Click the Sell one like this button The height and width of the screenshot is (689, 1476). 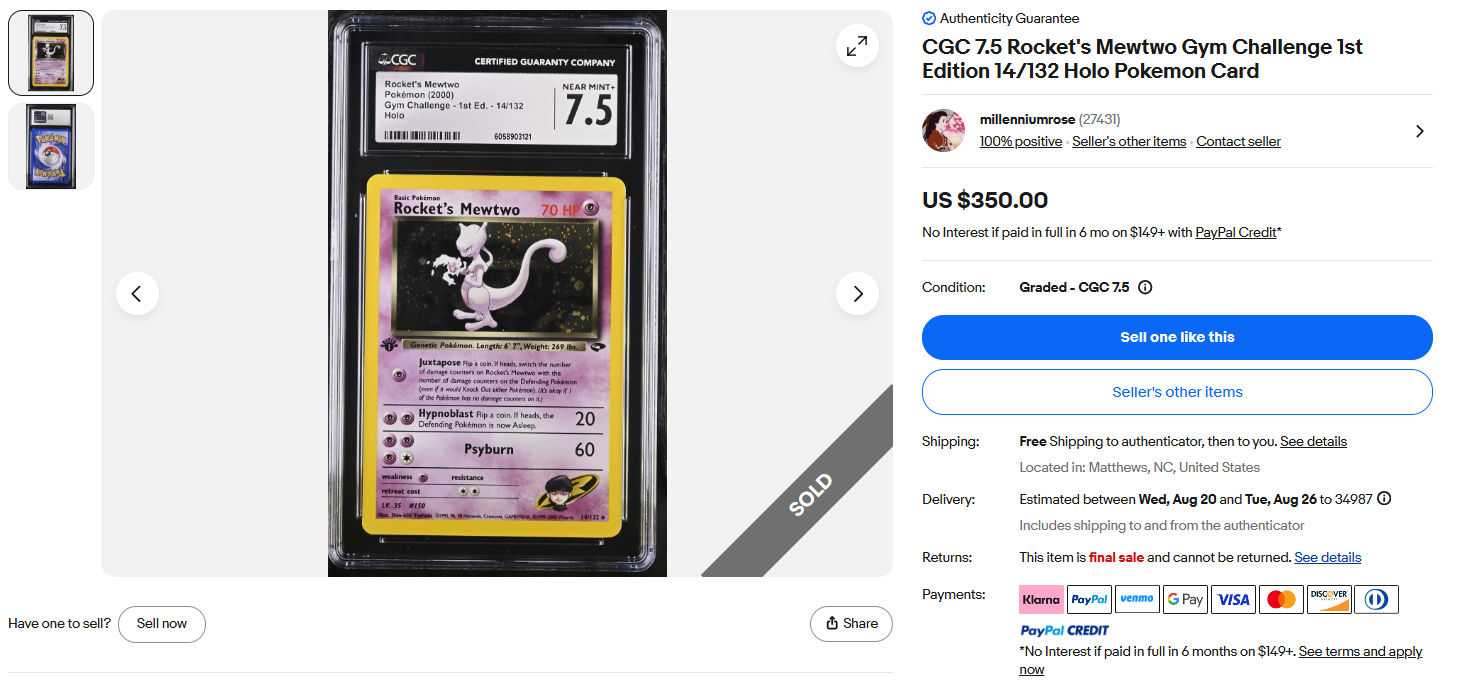click(x=1177, y=337)
